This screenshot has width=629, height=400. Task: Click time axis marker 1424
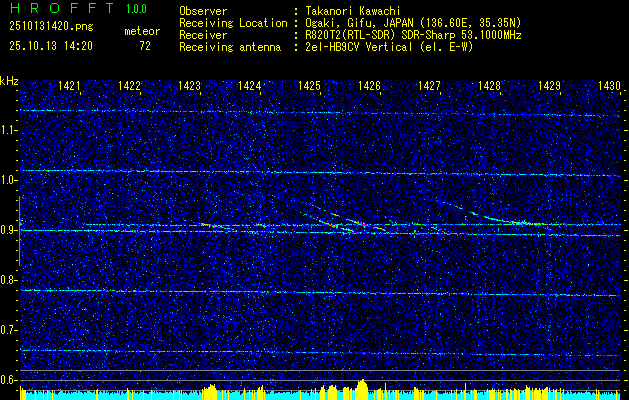250,85
